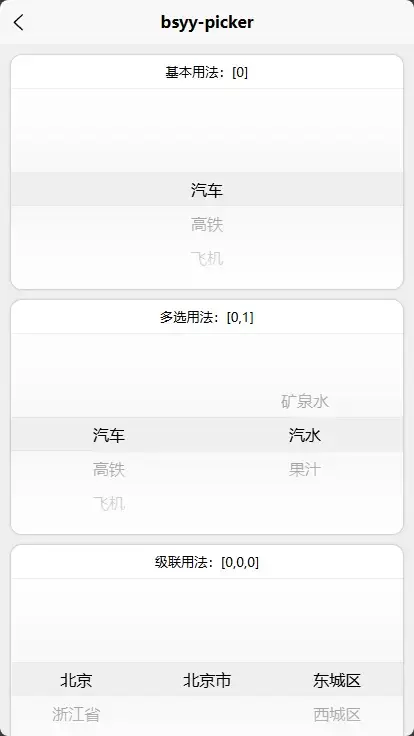Pick 东城区 in the district column
This screenshot has height=736, width=414.
[337, 680]
